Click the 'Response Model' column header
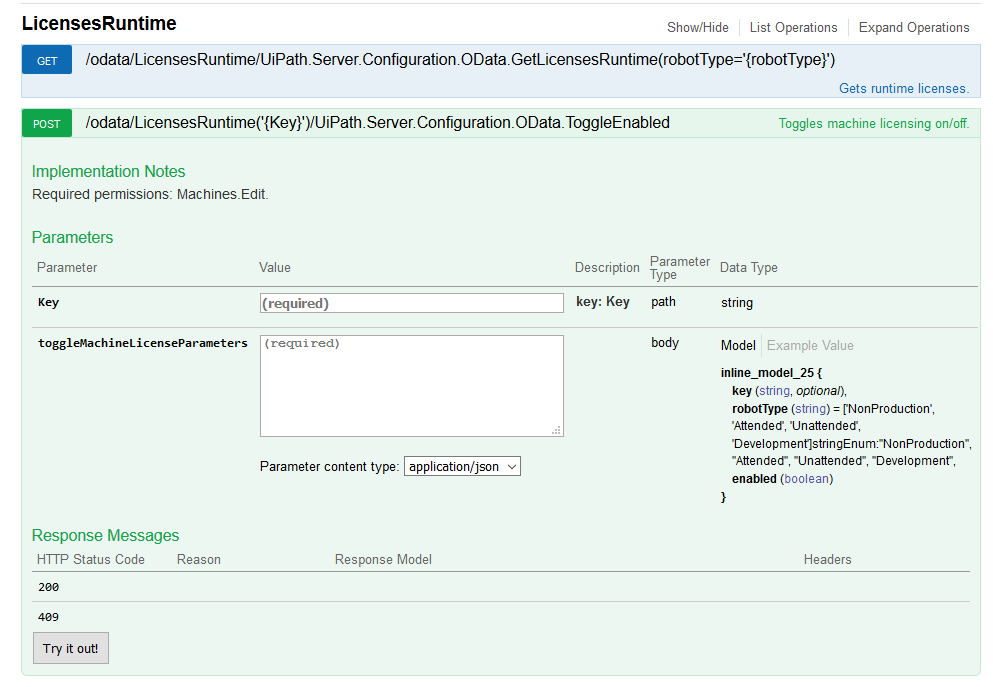The image size is (993, 687). click(383, 560)
